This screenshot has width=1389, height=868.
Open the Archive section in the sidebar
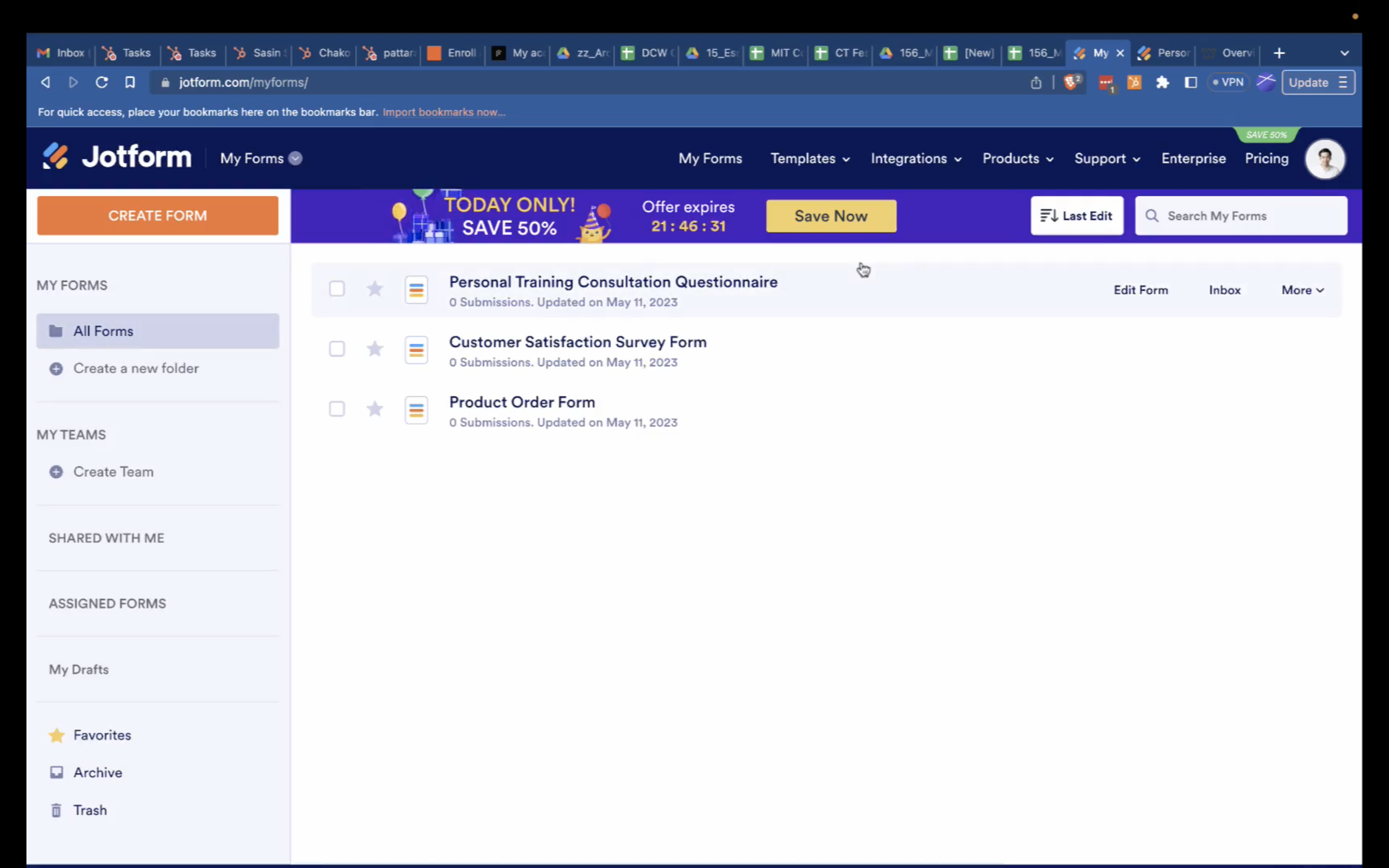click(x=97, y=773)
